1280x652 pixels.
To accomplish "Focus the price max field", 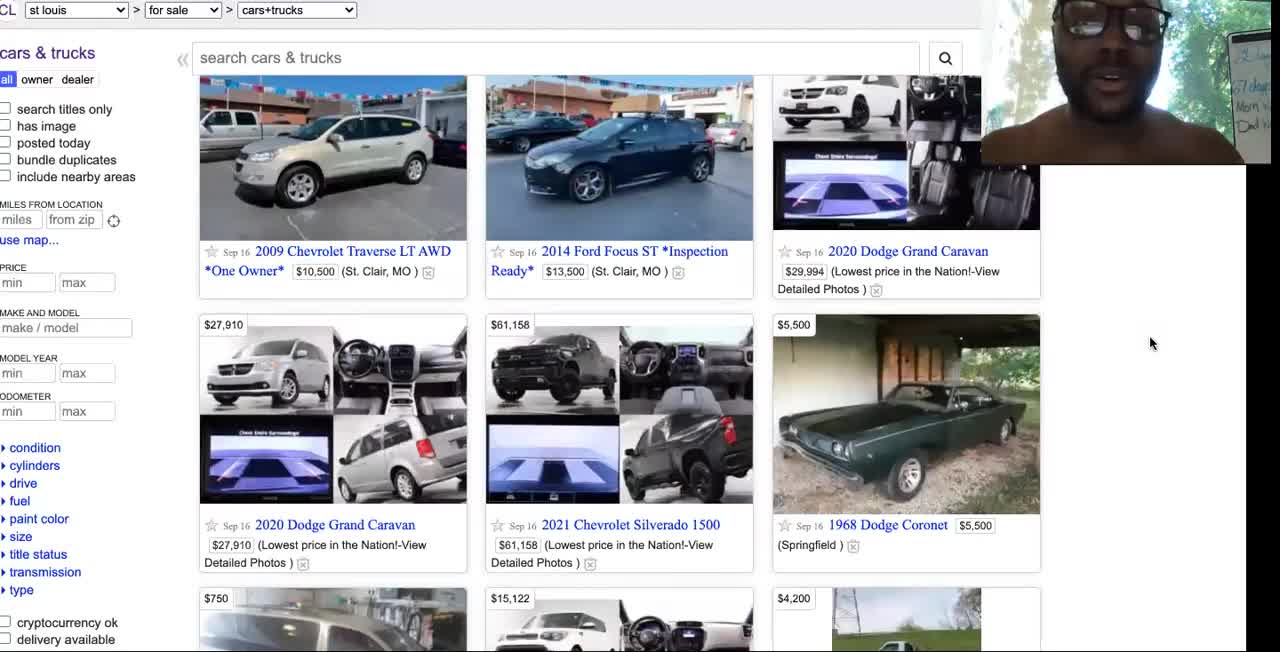I will [x=87, y=283].
